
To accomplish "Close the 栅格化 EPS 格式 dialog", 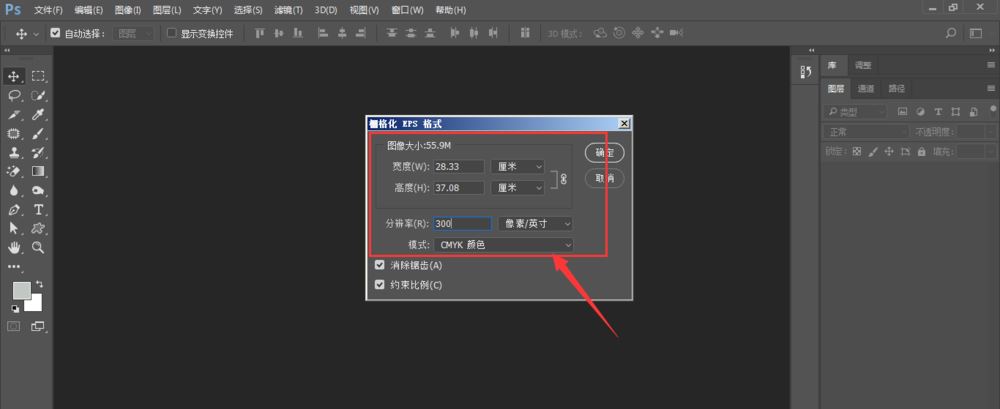I will [624, 124].
